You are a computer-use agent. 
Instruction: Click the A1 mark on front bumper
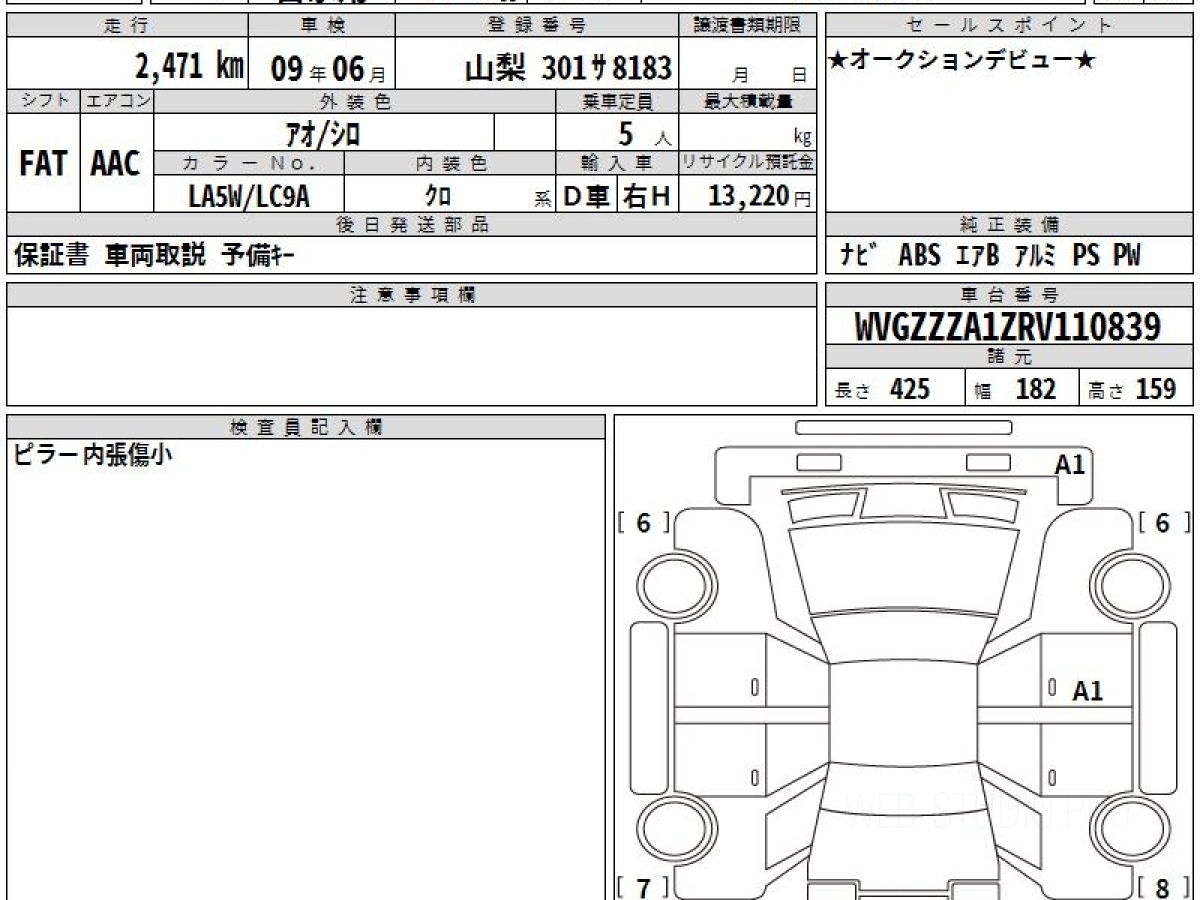(x=1070, y=463)
